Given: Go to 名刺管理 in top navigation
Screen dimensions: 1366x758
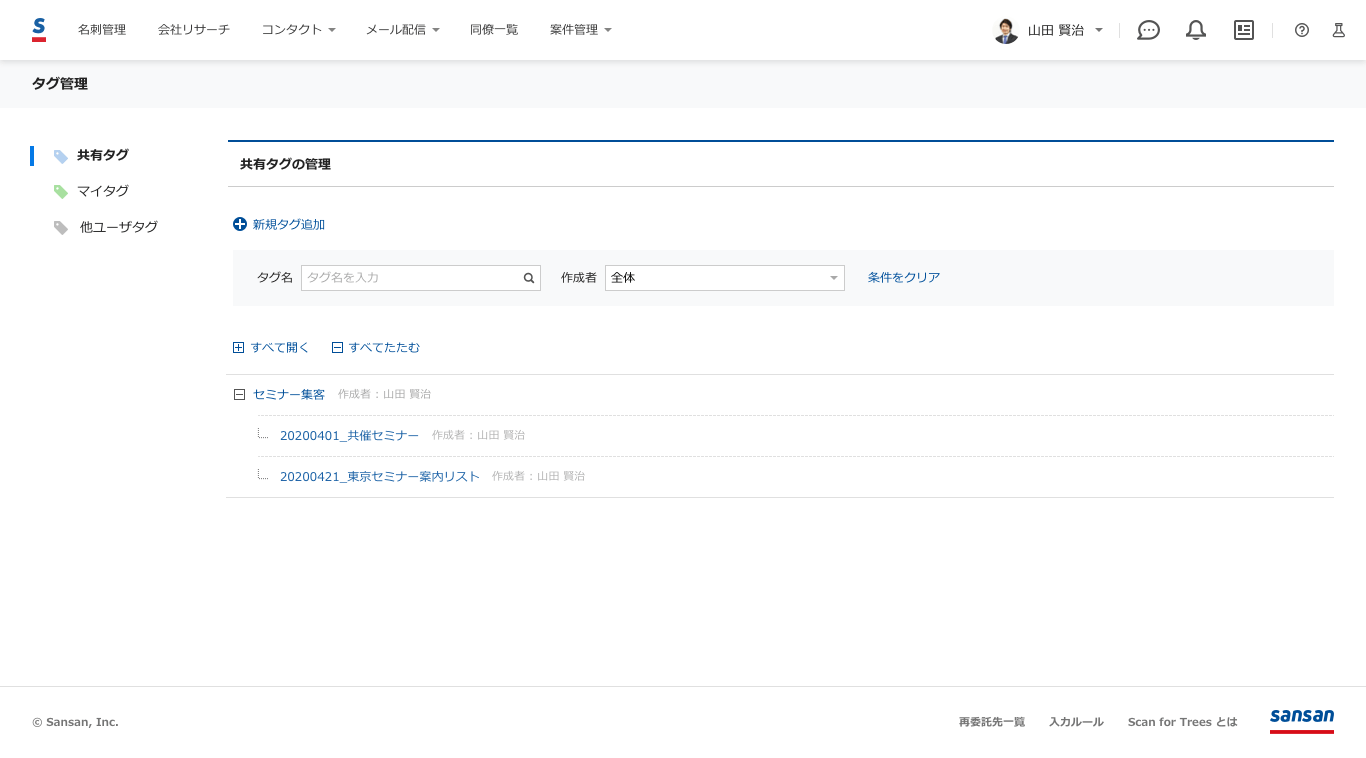Looking at the screenshot, I should tap(102, 30).
